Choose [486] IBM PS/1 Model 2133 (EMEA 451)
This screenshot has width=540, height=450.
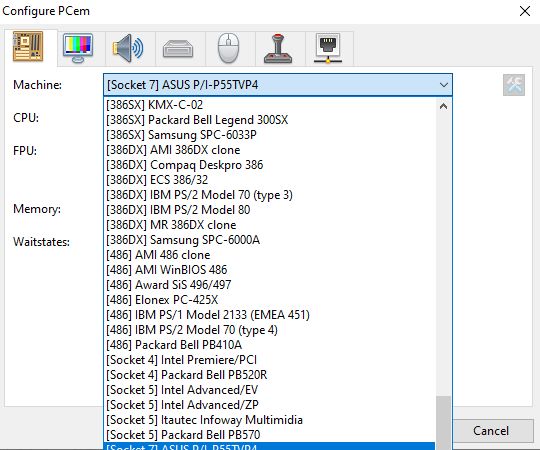270,315
